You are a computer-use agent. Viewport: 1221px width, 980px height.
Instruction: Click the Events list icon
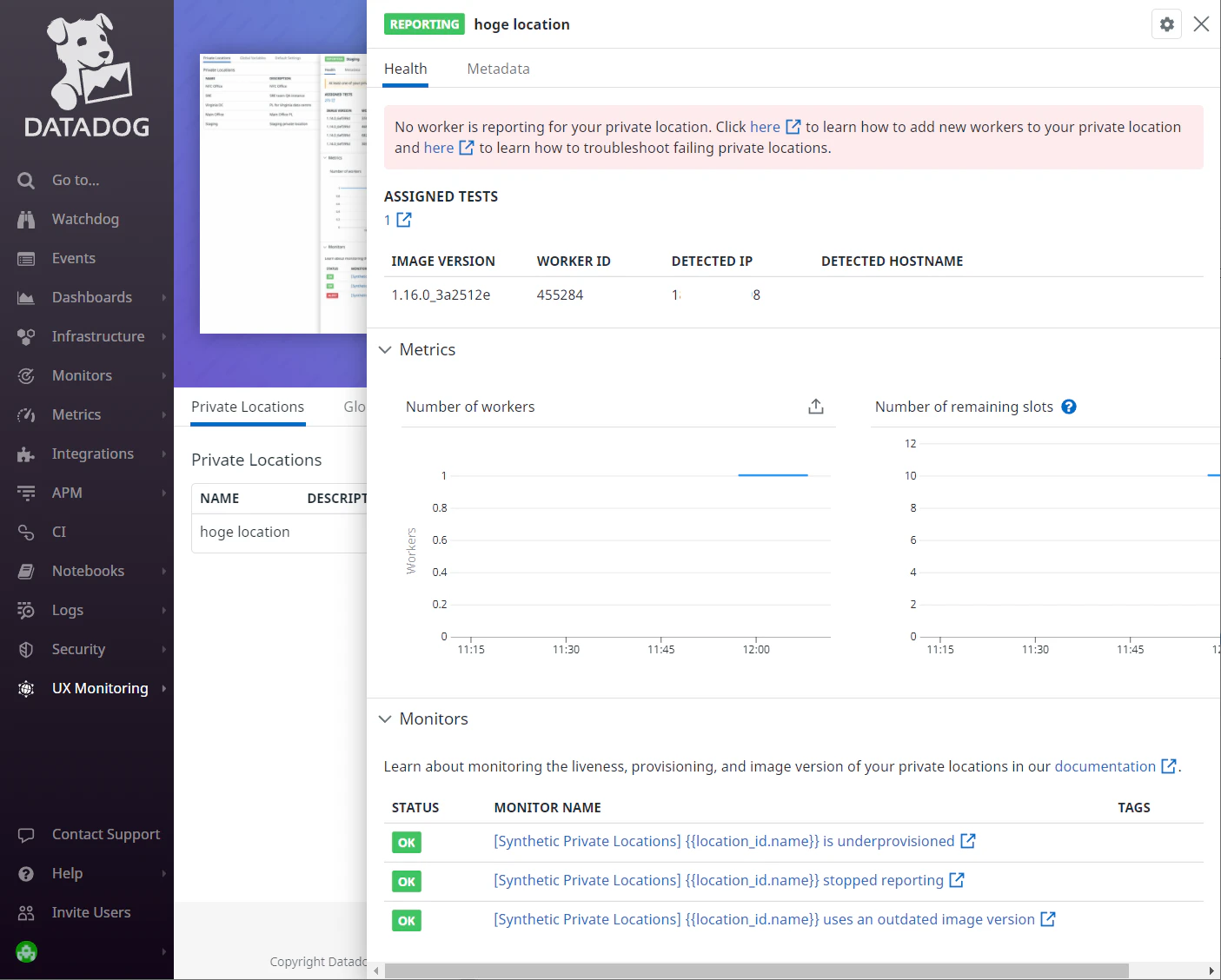(x=26, y=259)
